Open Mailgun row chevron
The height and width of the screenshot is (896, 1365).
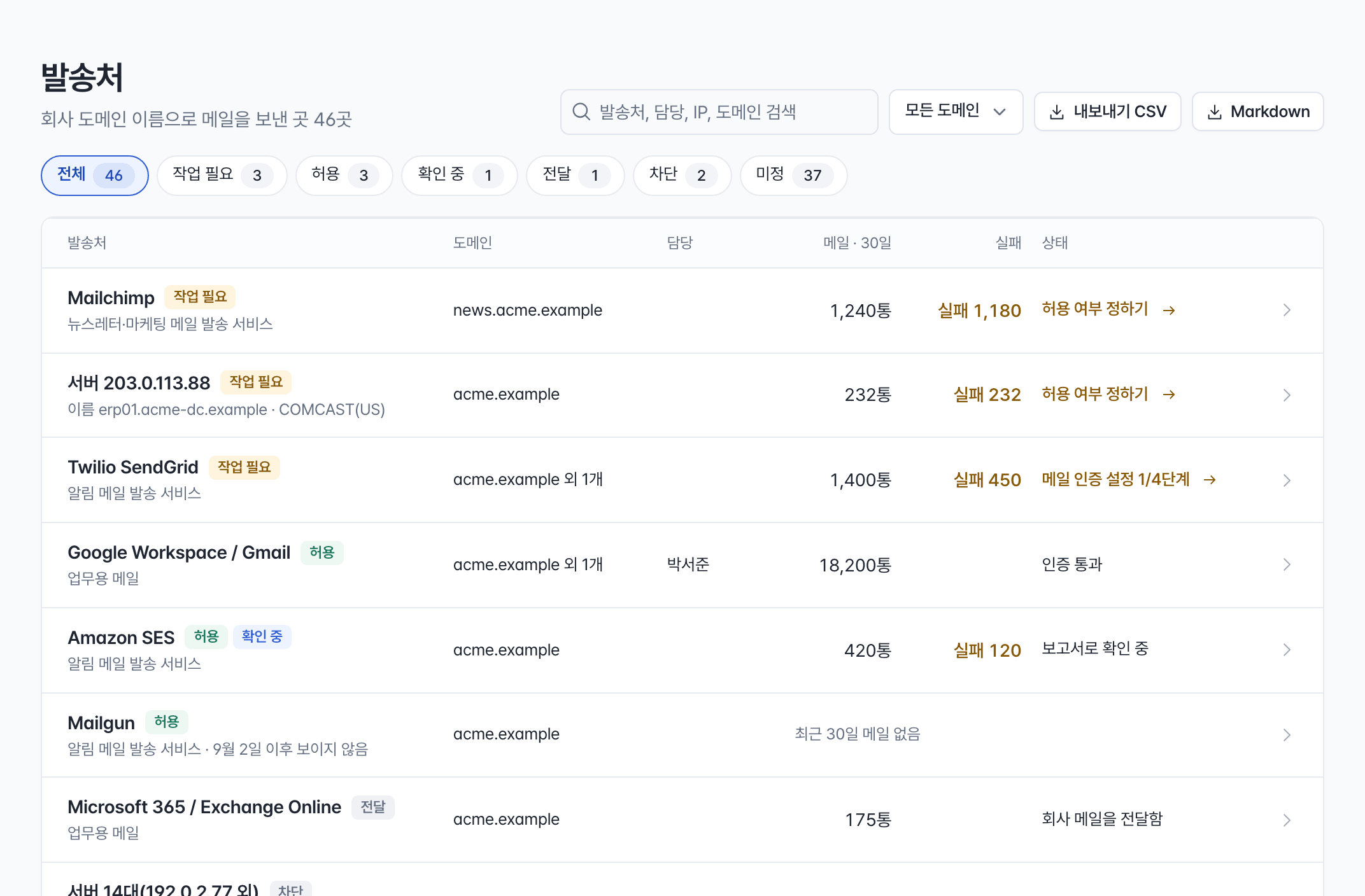point(1287,735)
